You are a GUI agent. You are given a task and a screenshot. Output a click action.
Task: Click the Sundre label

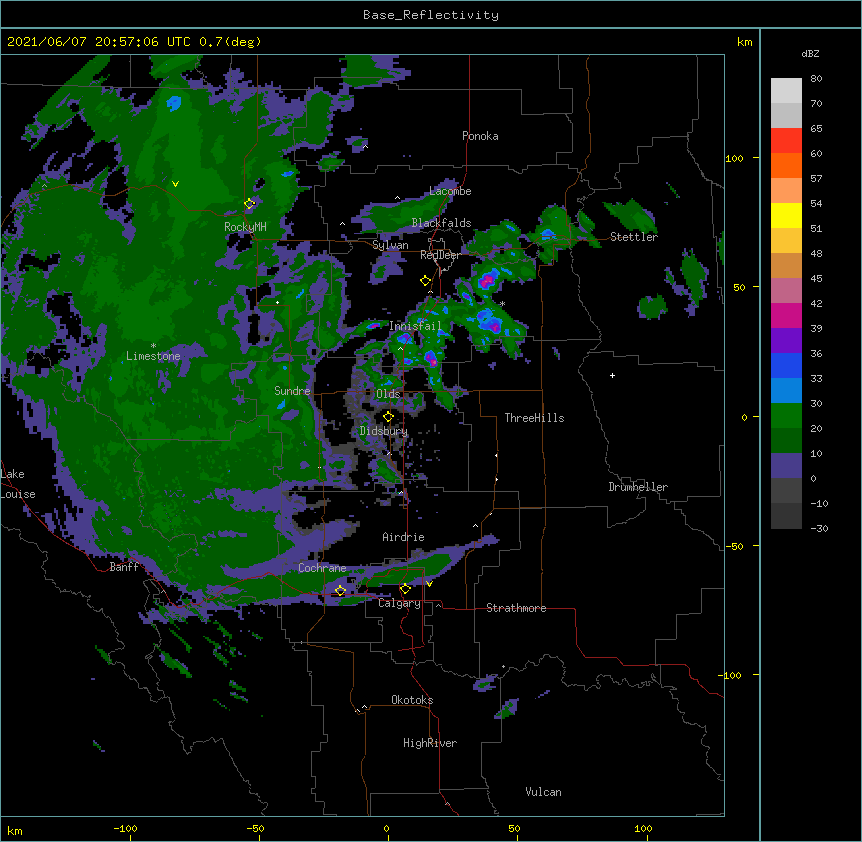point(292,391)
